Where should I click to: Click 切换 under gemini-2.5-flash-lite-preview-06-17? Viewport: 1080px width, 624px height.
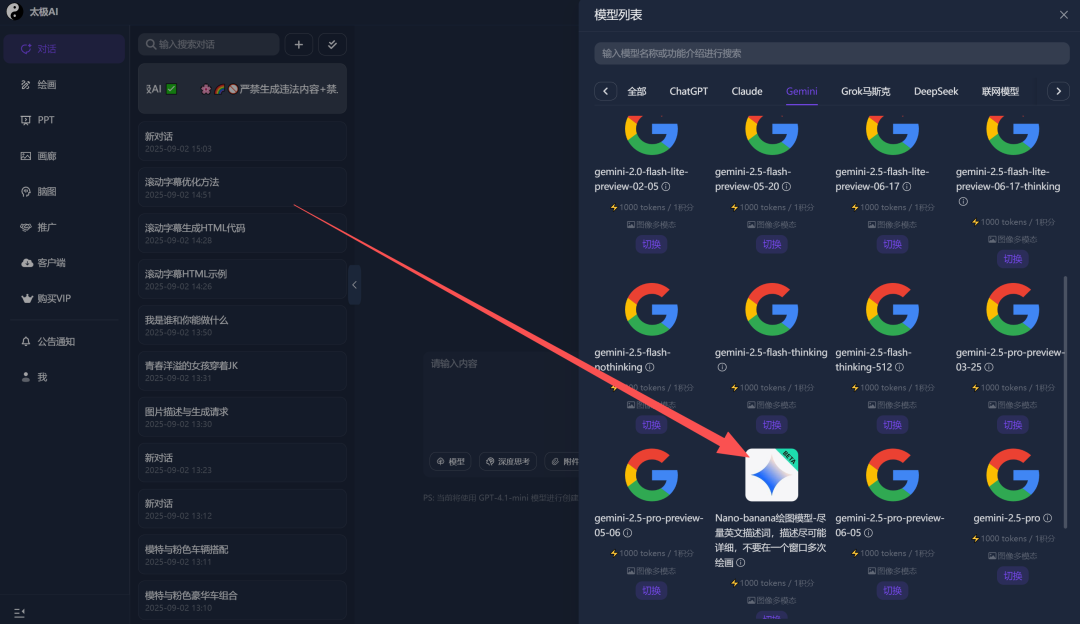[x=892, y=244]
